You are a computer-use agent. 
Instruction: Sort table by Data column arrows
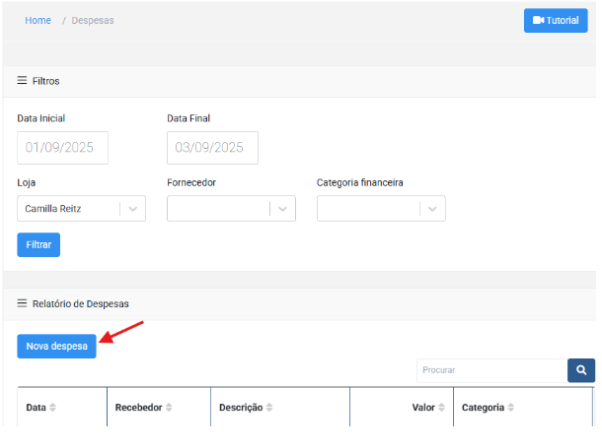pyautogui.click(x=53, y=407)
